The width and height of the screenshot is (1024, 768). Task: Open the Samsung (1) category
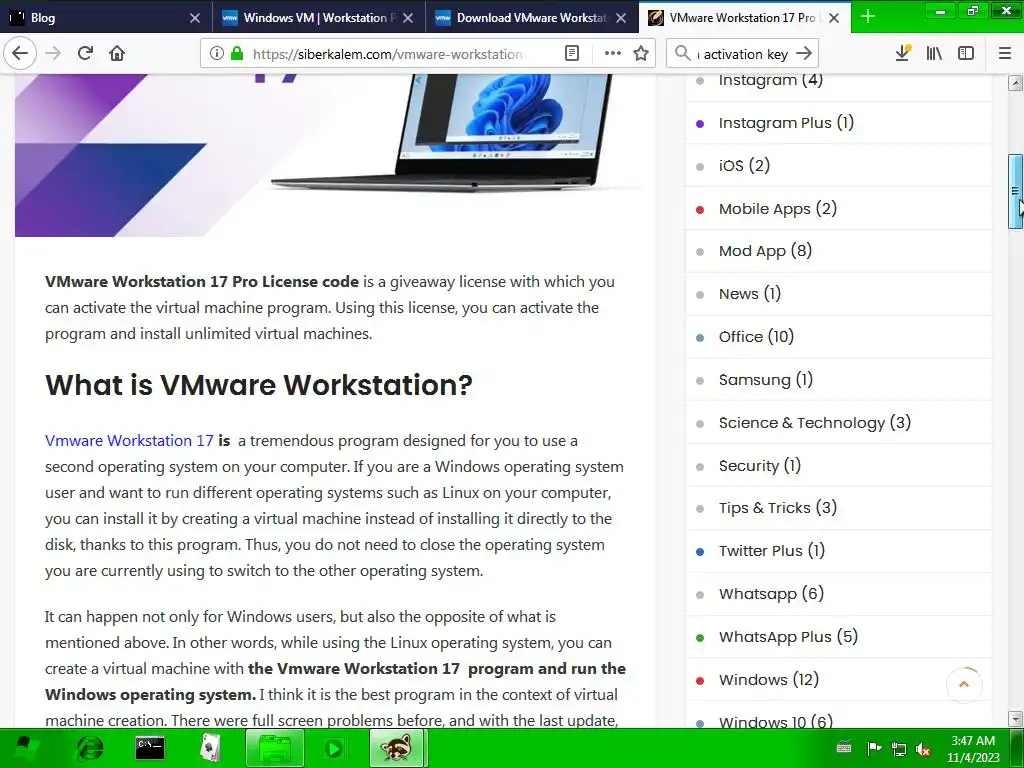pyautogui.click(x=766, y=380)
